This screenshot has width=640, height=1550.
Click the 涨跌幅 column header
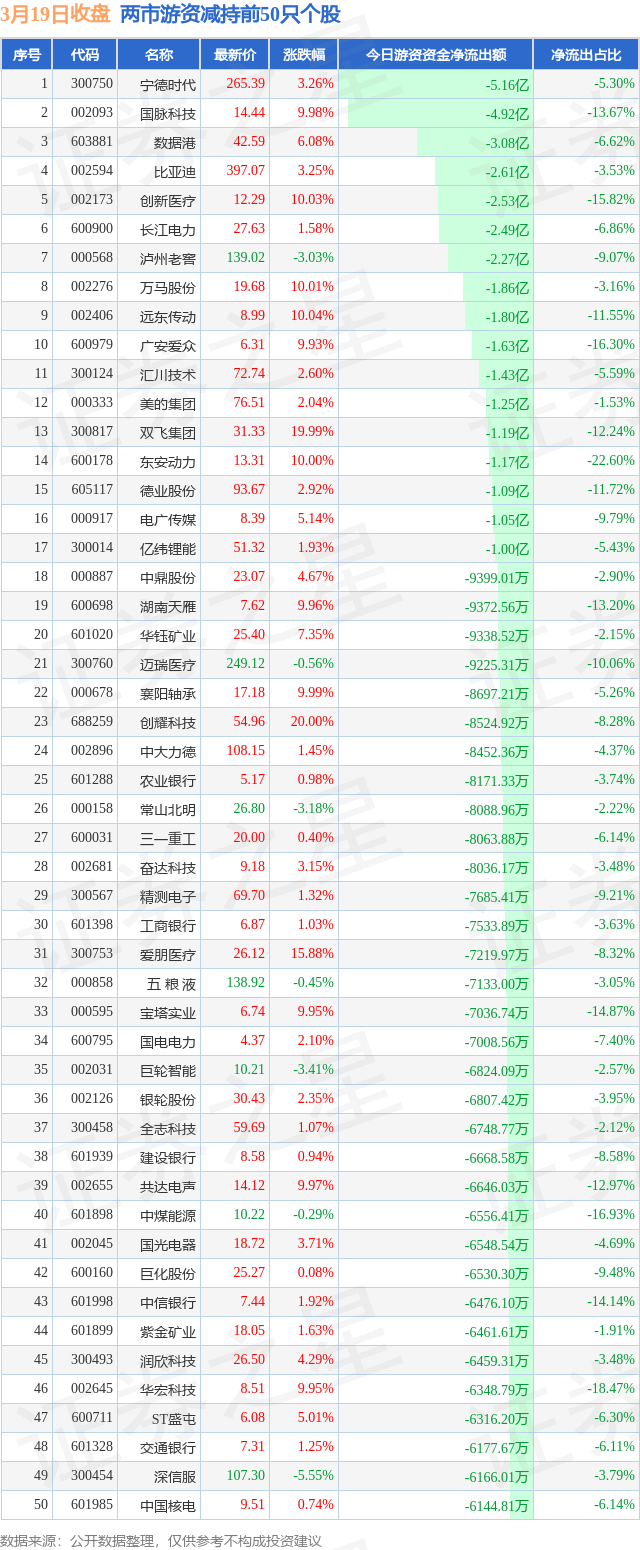click(x=303, y=55)
